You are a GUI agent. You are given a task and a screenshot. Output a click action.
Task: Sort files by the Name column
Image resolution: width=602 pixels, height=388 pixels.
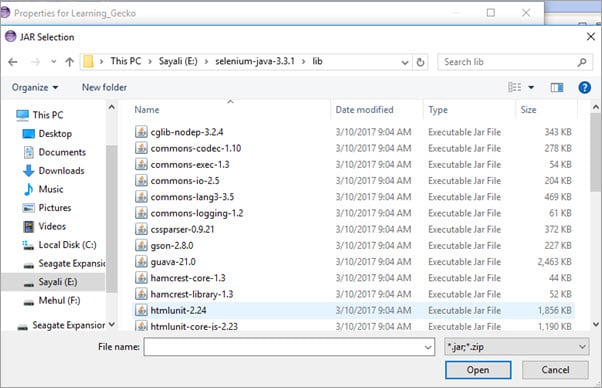(x=147, y=110)
